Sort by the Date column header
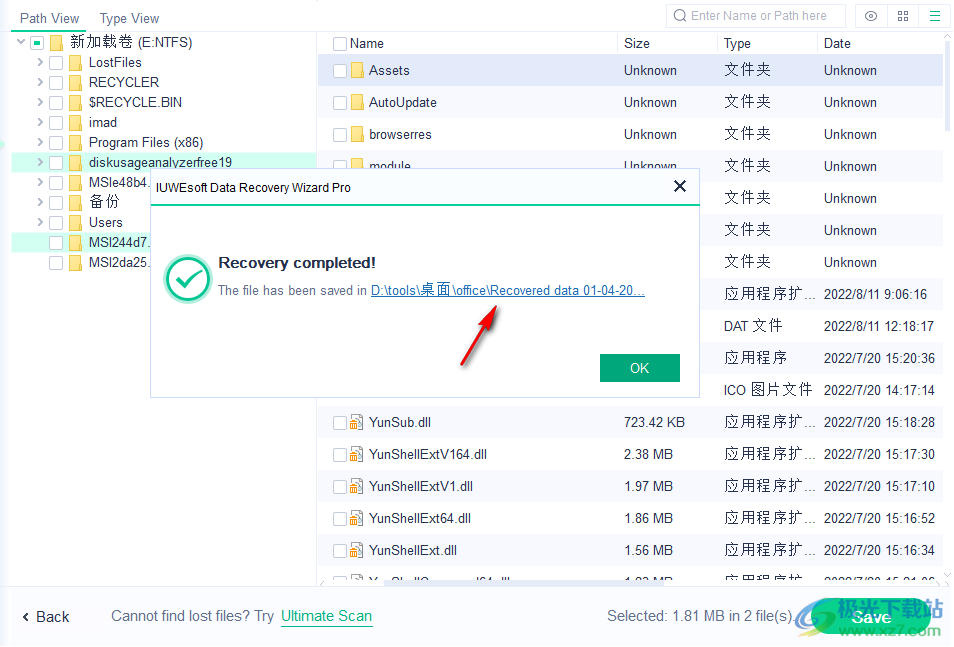 point(837,44)
